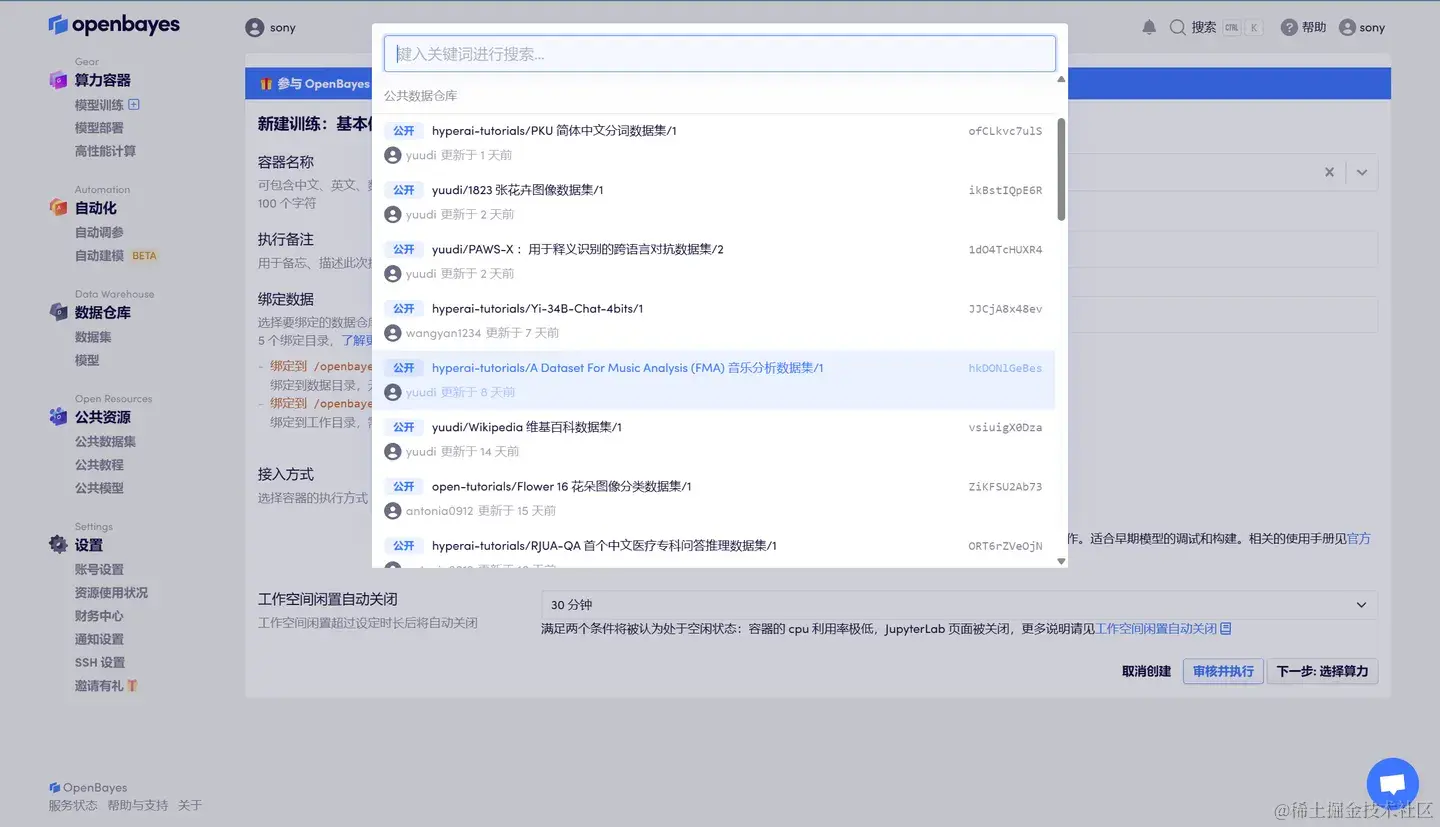Open 账号设置 in sidebar
Image resolution: width=1440 pixels, height=827 pixels.
[99, 569]
